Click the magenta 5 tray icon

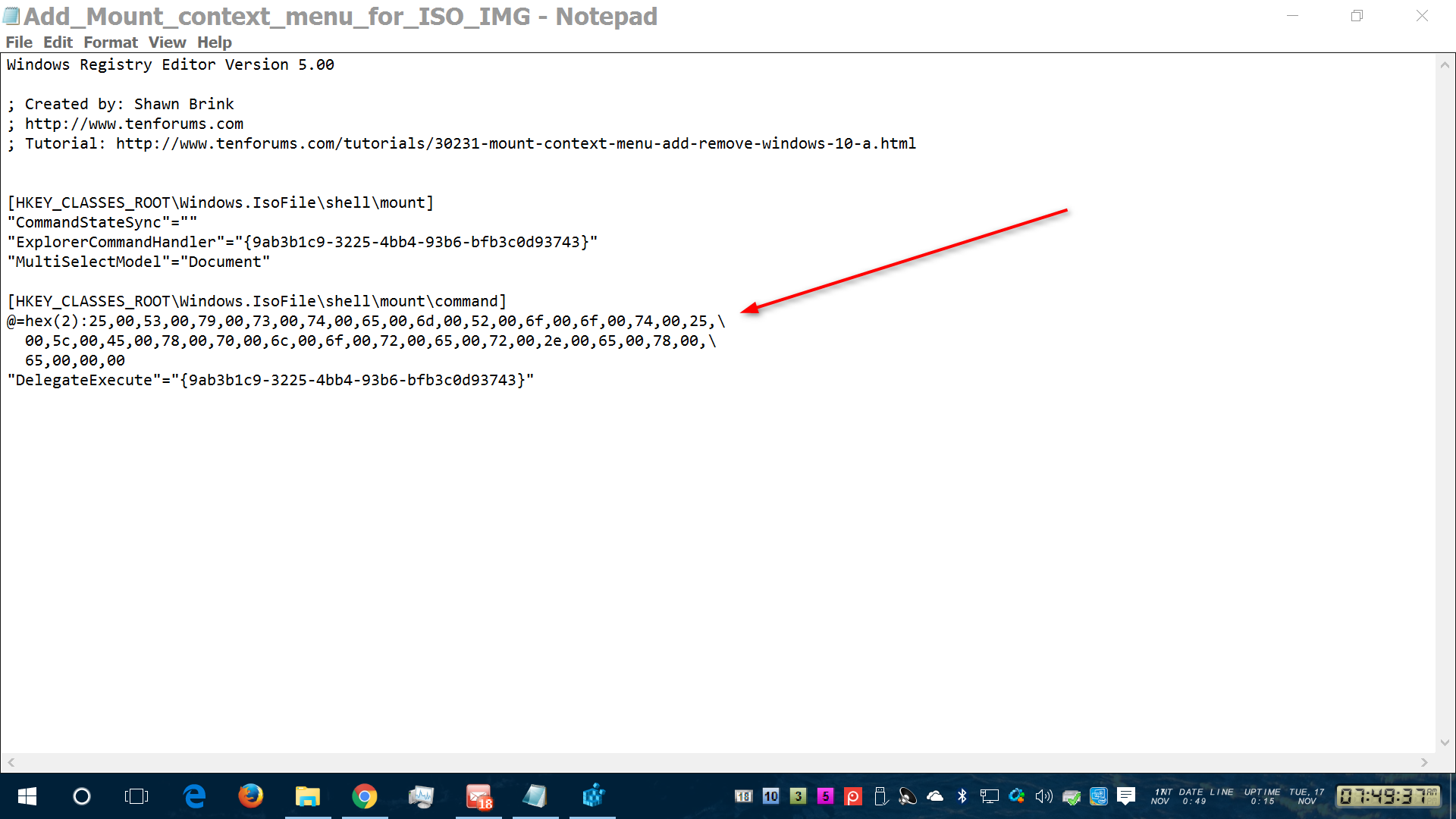[826, 796]
